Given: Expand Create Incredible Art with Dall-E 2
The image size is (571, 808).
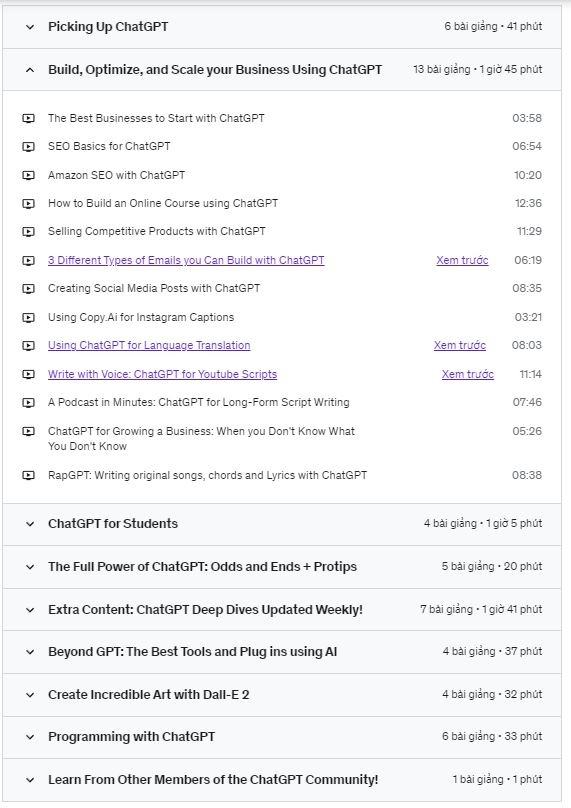Looking at the screenshot, I should tap(282, 695).
